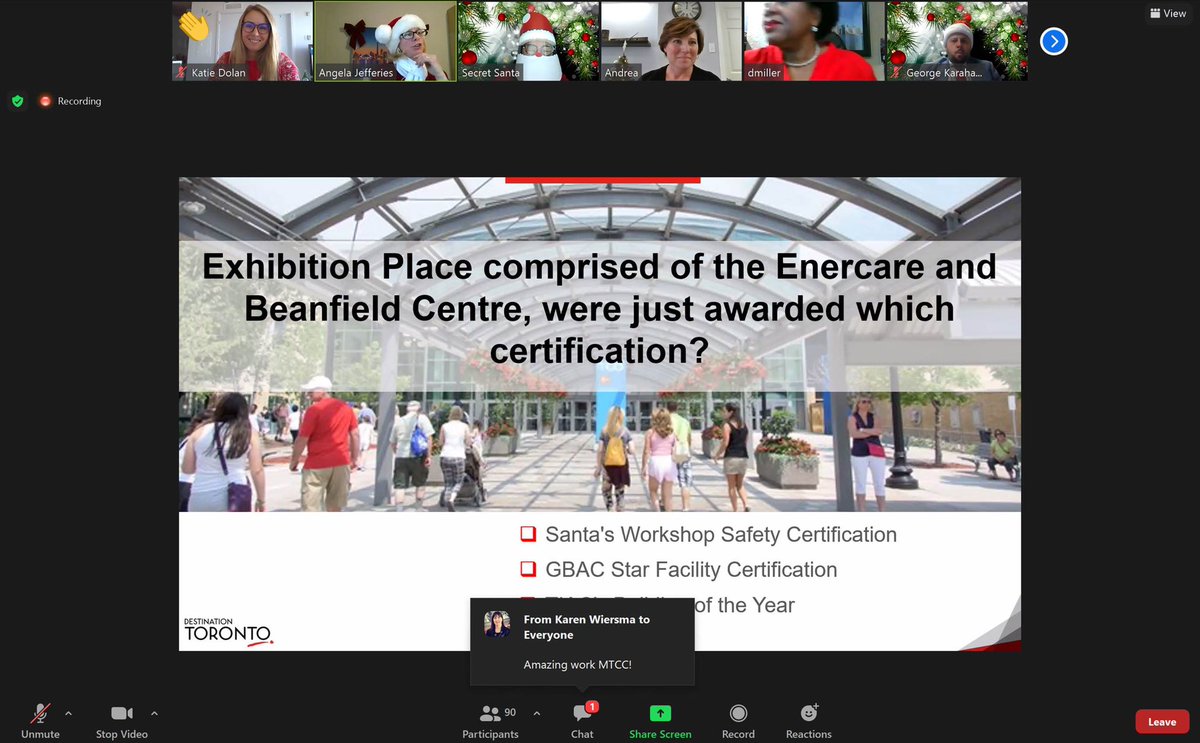Open the chat notification from Karen Wiersma
Viewport: 1200px width, 743px height.
click(x=583, y=642)
